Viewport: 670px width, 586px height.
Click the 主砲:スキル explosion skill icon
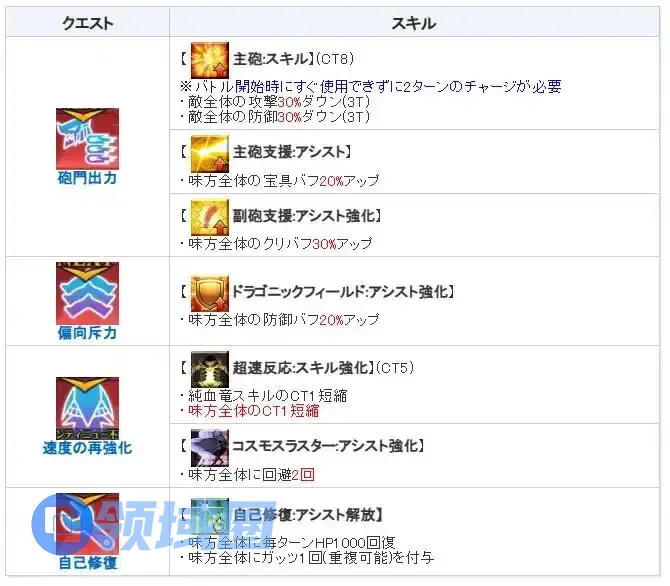tap(209, 60)
